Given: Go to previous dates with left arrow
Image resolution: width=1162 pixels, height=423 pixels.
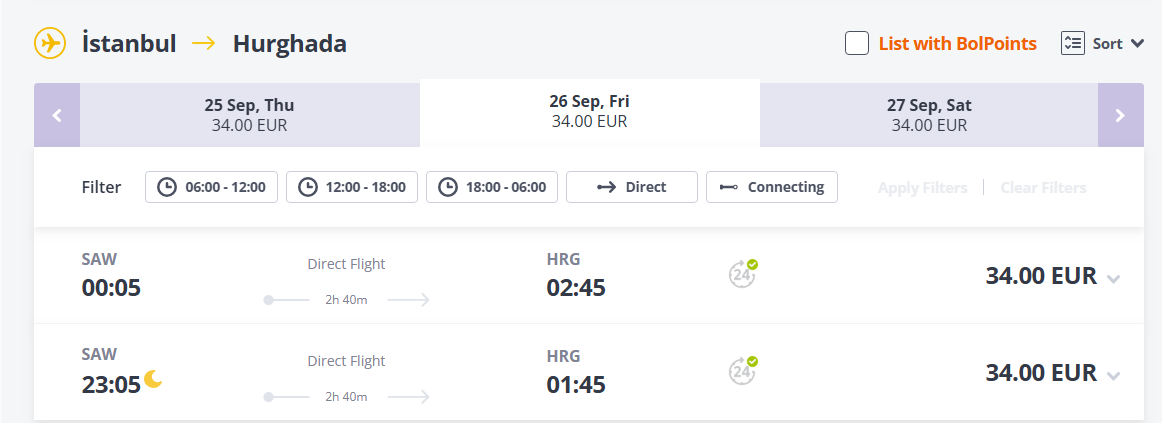Looking at the screenshot, I should point(56,115).
